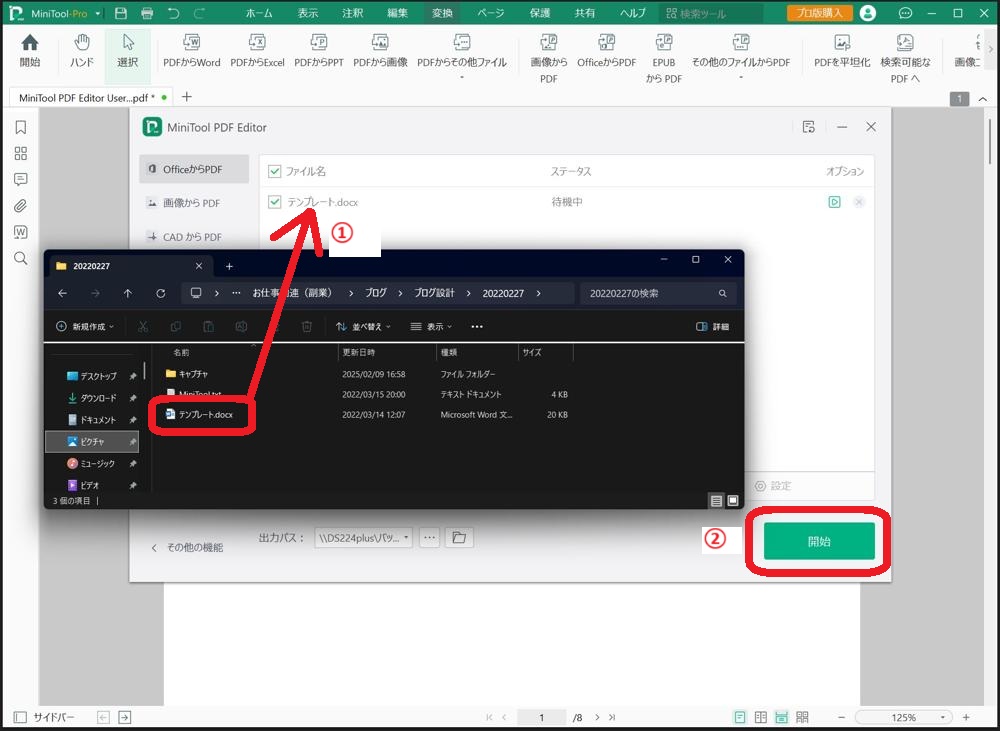Toggle the 詳細 pane in Explorer
This screenshot has width=1000, height=731.
click(x=712, y=327)
